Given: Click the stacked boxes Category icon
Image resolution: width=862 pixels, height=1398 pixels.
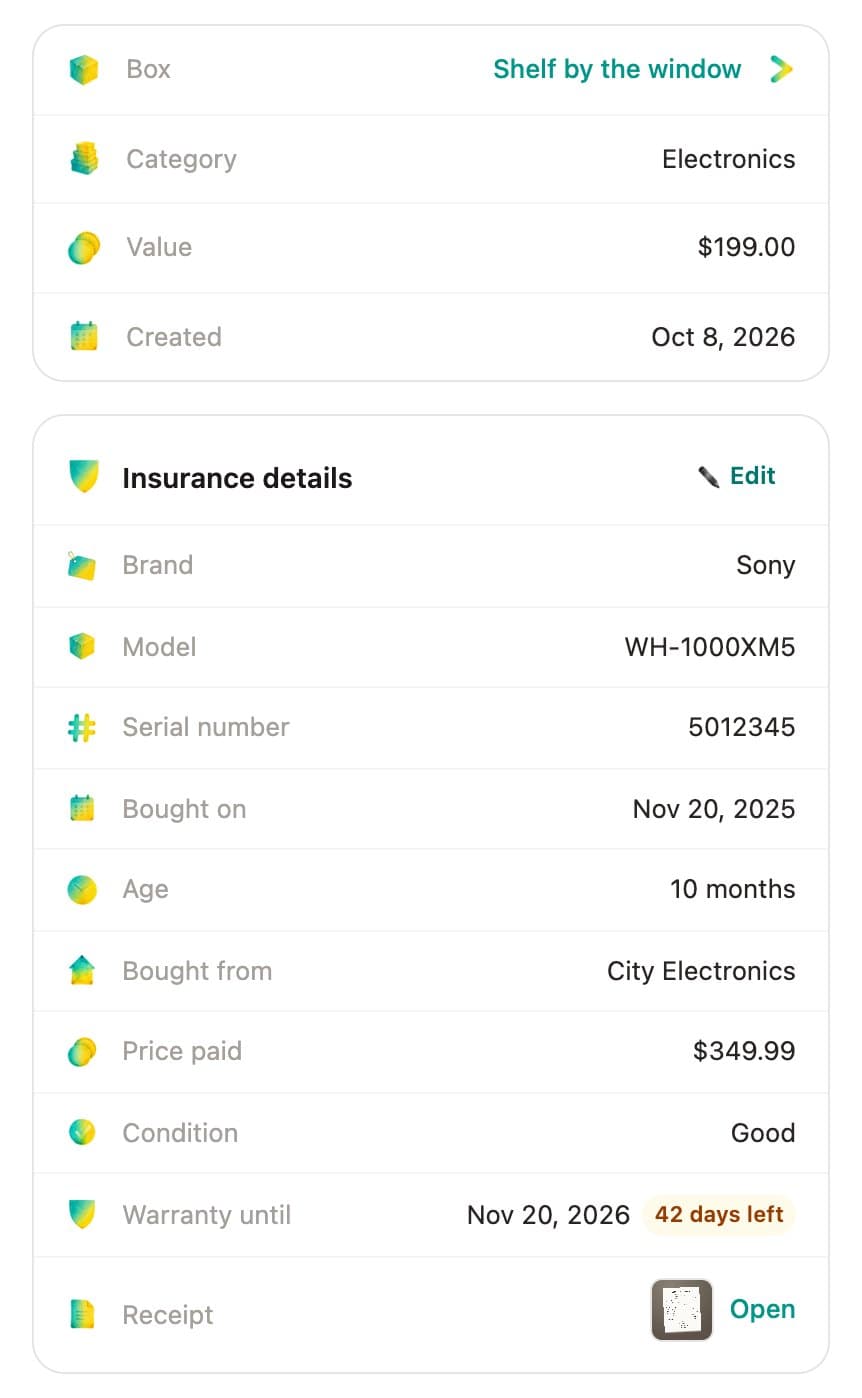Looking at the screenshot, I should coord(84,159).
